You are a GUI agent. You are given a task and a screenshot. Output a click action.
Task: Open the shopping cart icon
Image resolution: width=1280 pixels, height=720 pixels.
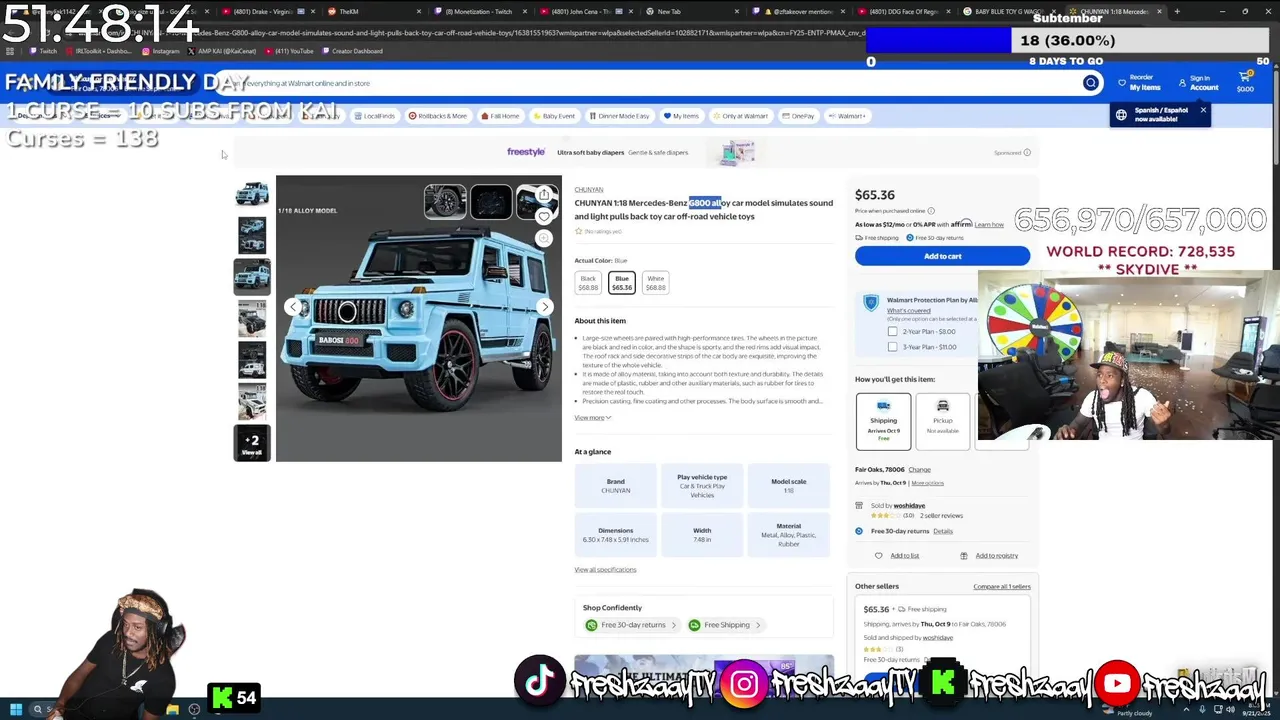pyautogui.click(x=1245, y=78)
